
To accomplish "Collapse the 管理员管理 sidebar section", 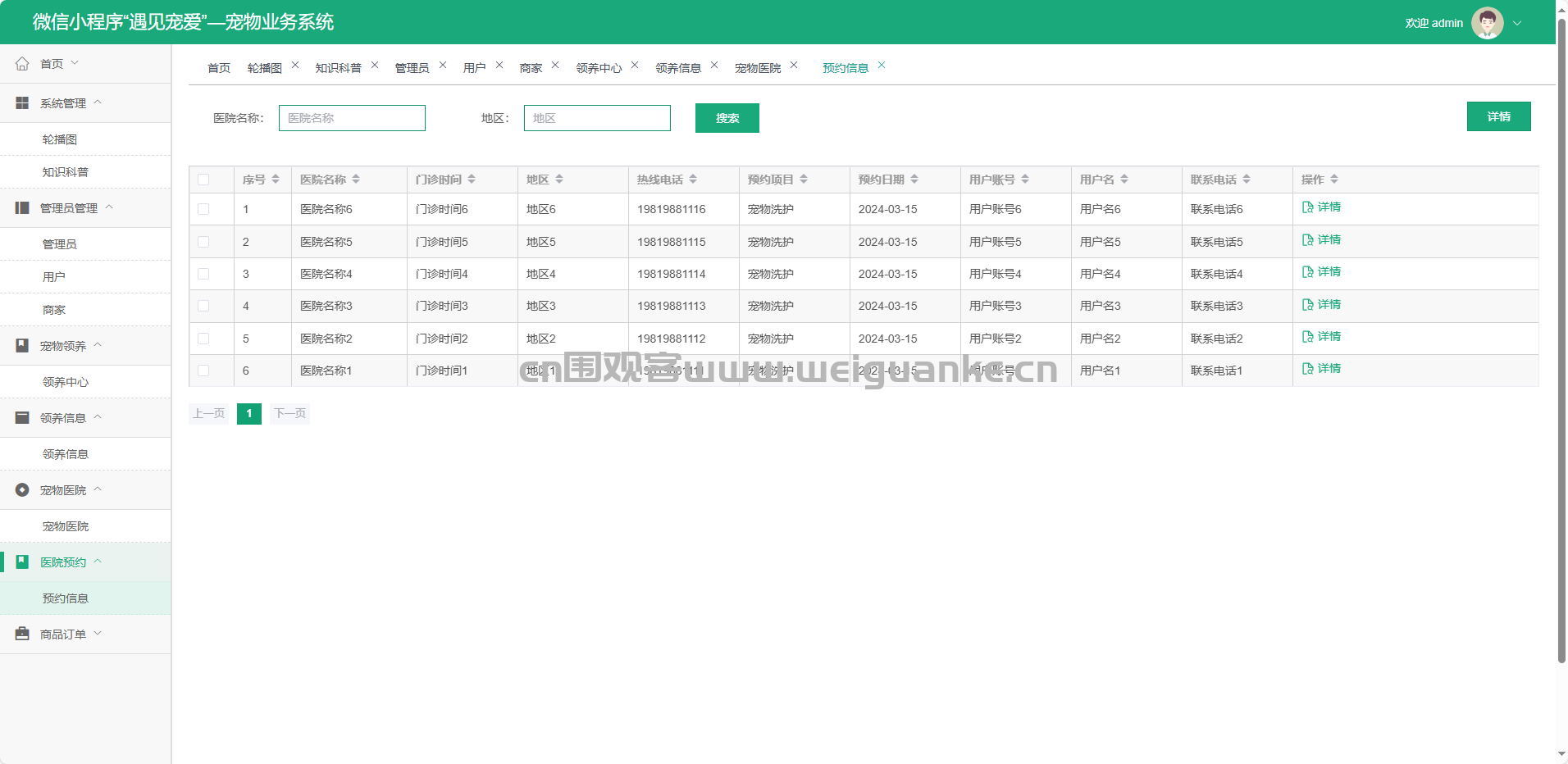I will [69, 208].
